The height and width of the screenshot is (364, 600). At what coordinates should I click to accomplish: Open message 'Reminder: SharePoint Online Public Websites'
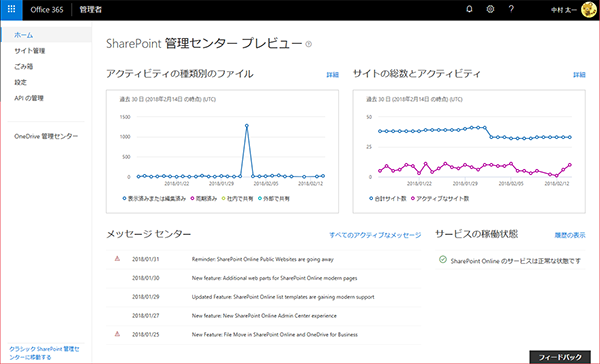(x=262, y=259)
